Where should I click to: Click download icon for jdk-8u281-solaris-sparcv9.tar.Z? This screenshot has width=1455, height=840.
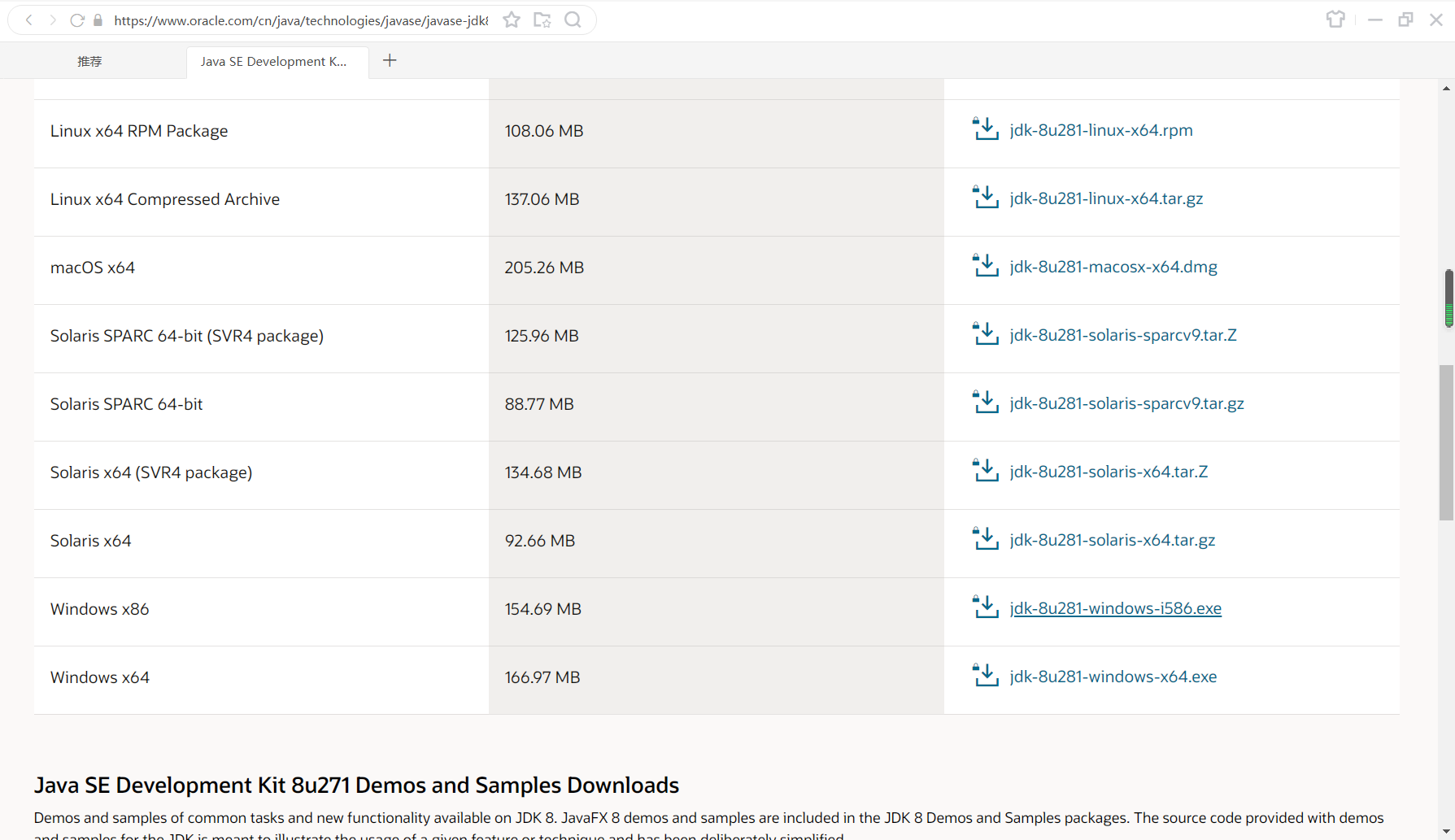click(x=986, y=333)
